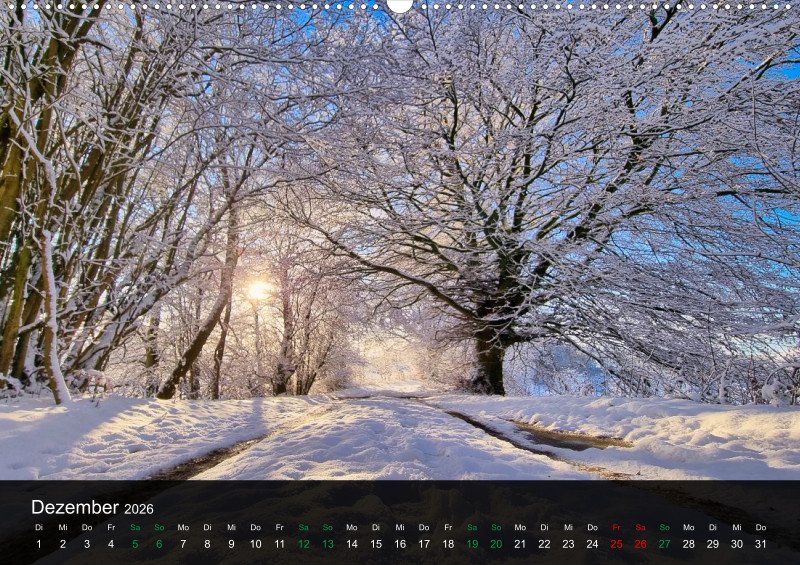Pick date 19 shown in green
The width and height of the screenshot is (800, 565).
pyautogui.click(x=472, y=544)
